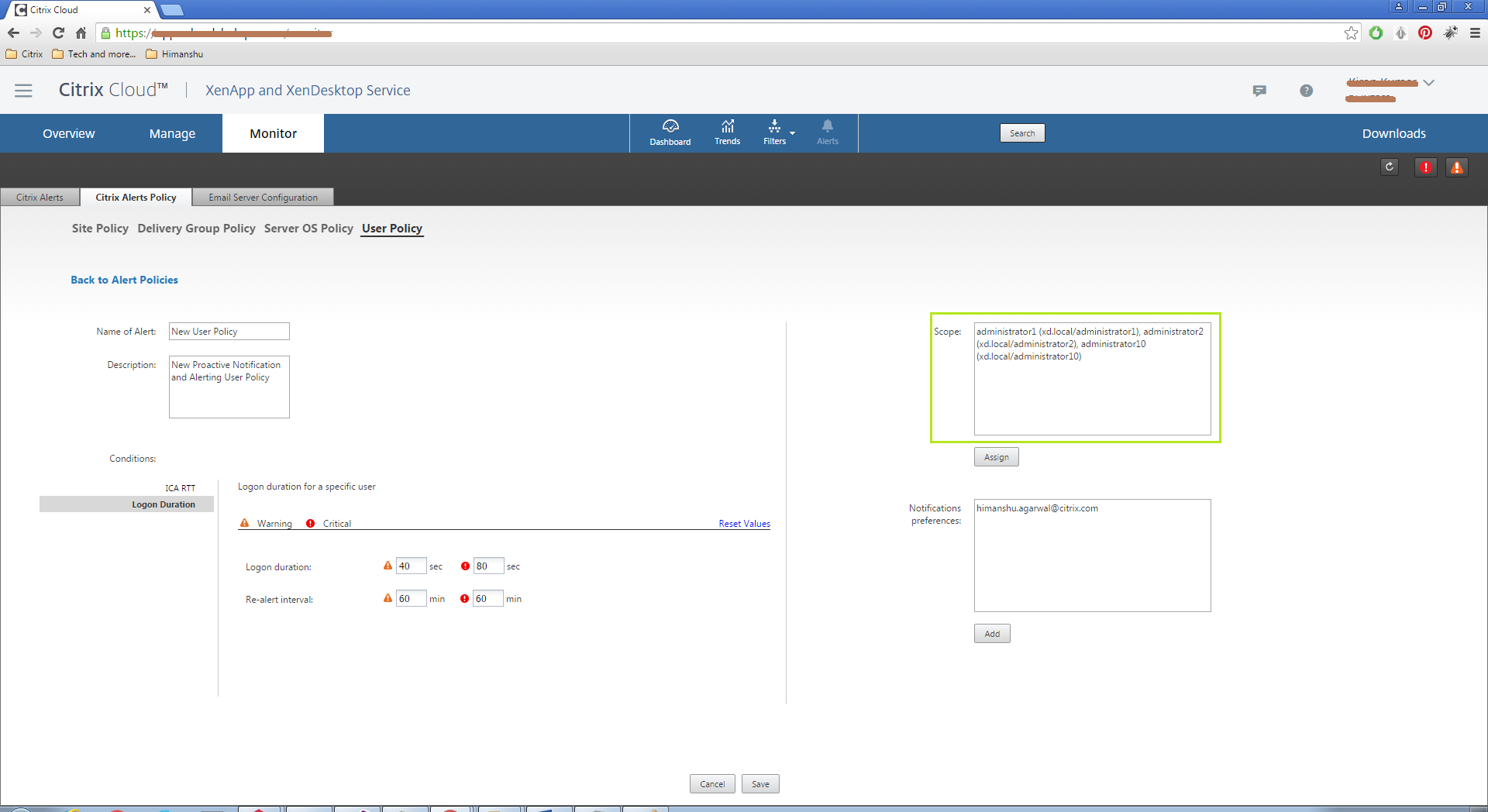
Task: Open the feedback chat icon
Action: coord(1259,91)
